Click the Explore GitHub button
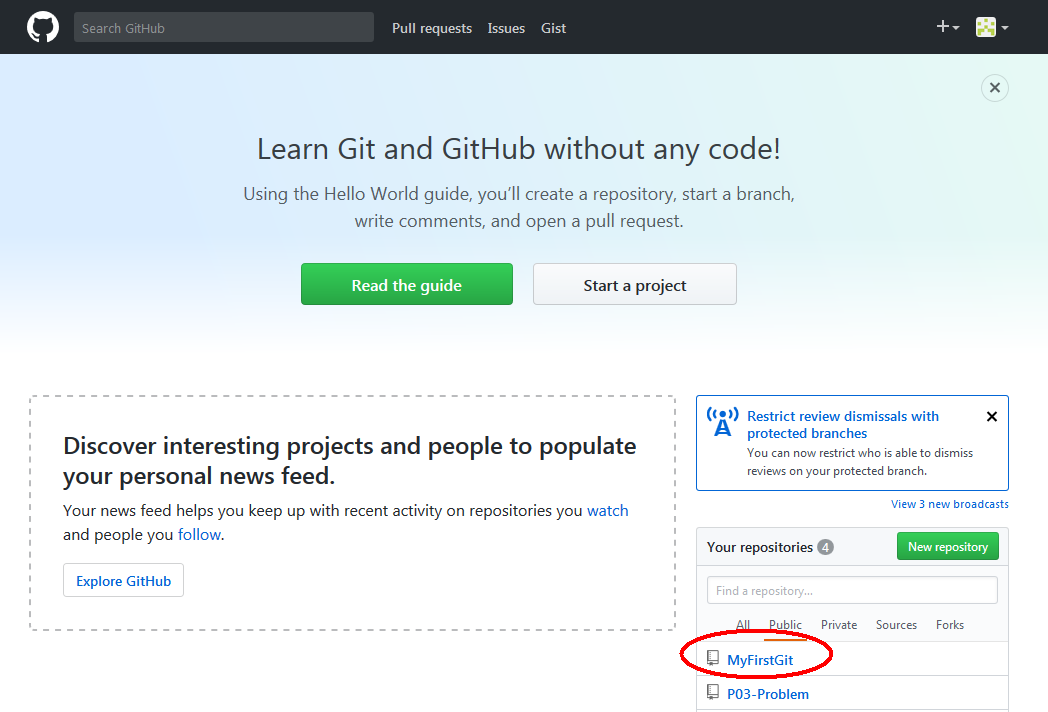The width and height of the screenshot is (1048, 712). (123, 581)
